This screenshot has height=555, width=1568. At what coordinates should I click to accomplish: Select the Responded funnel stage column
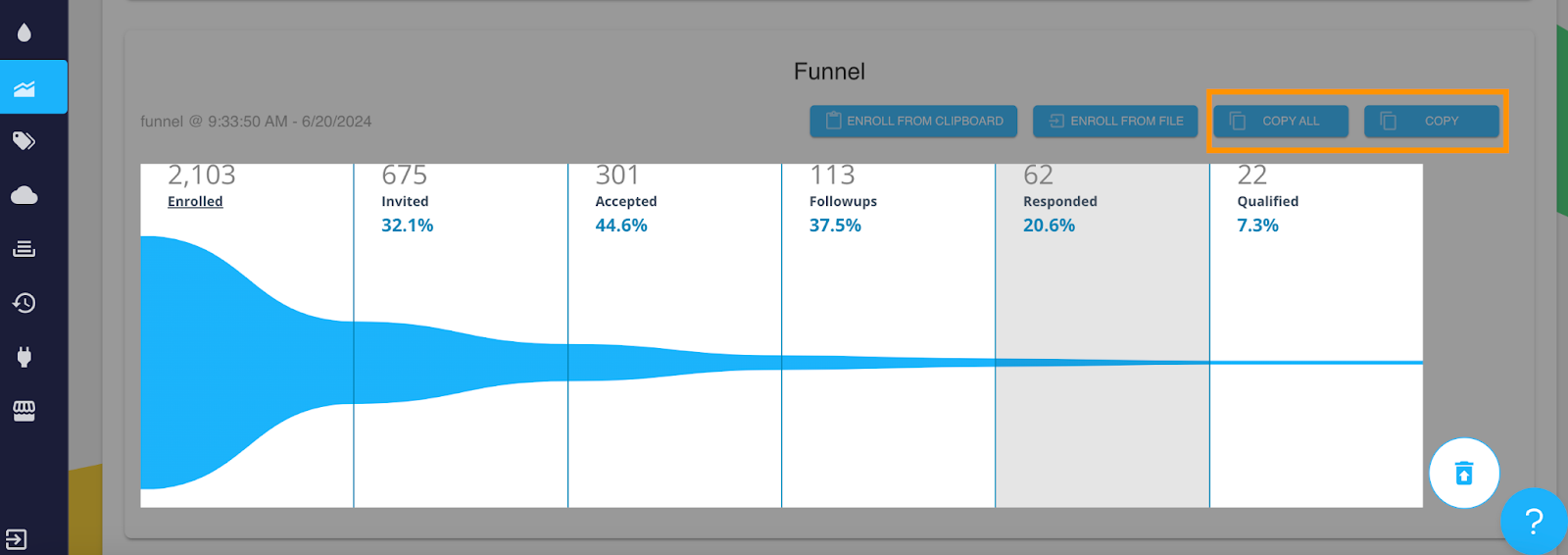click(x=1102, y=335)
